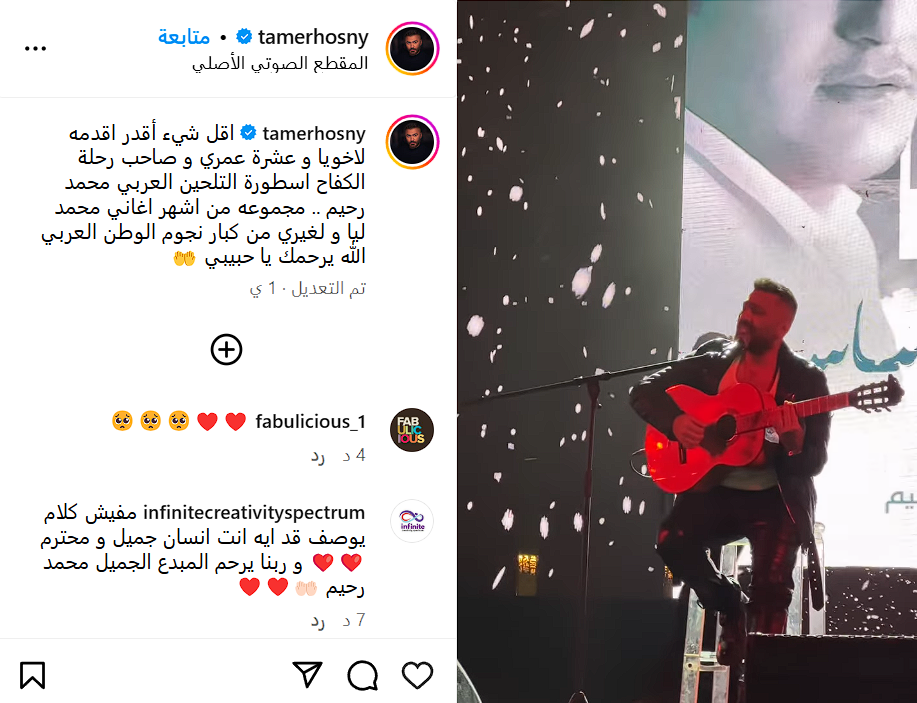Save post with the bookmark icon

(x=32, y=676)
